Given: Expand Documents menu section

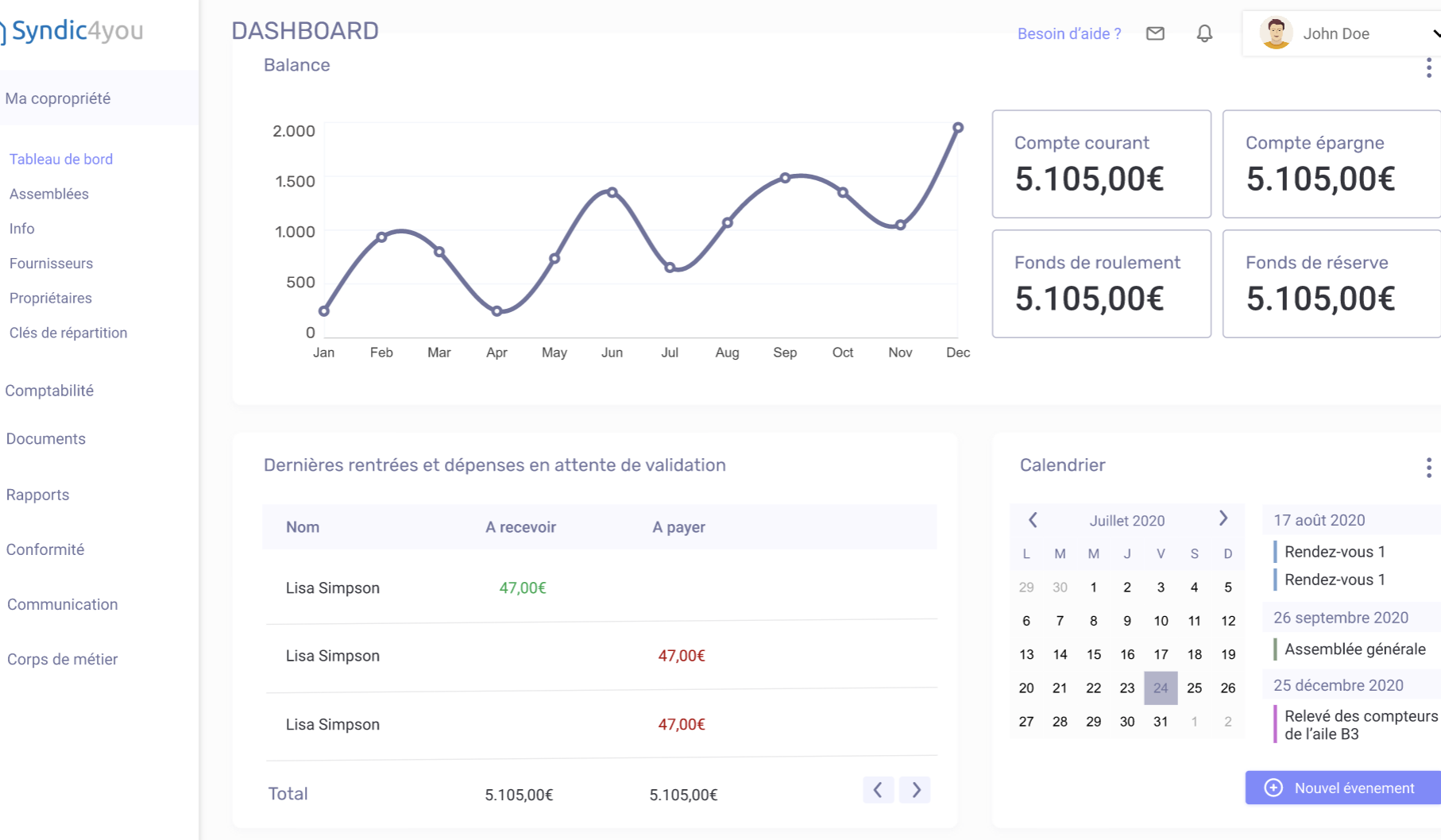Looking at the screenshot, I should tap(46, 439).
